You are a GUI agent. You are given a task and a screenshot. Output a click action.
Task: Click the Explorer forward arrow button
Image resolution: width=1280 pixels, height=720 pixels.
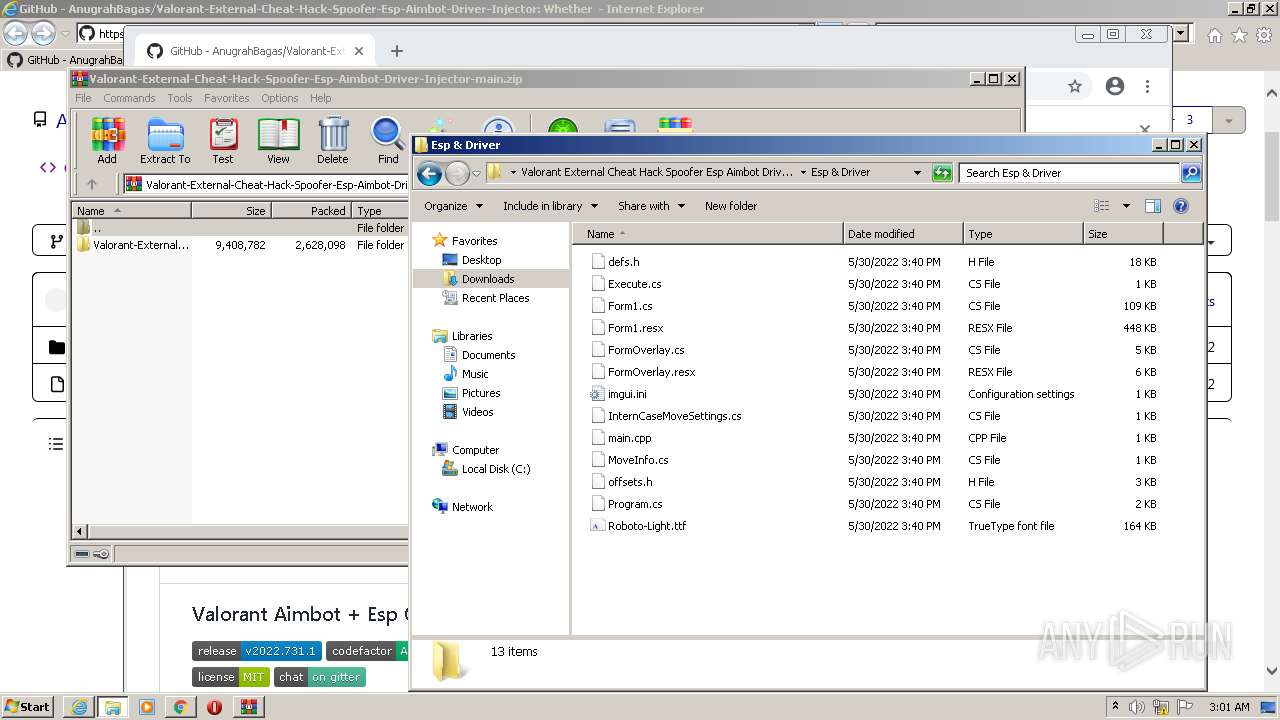(x=457, y=173)
